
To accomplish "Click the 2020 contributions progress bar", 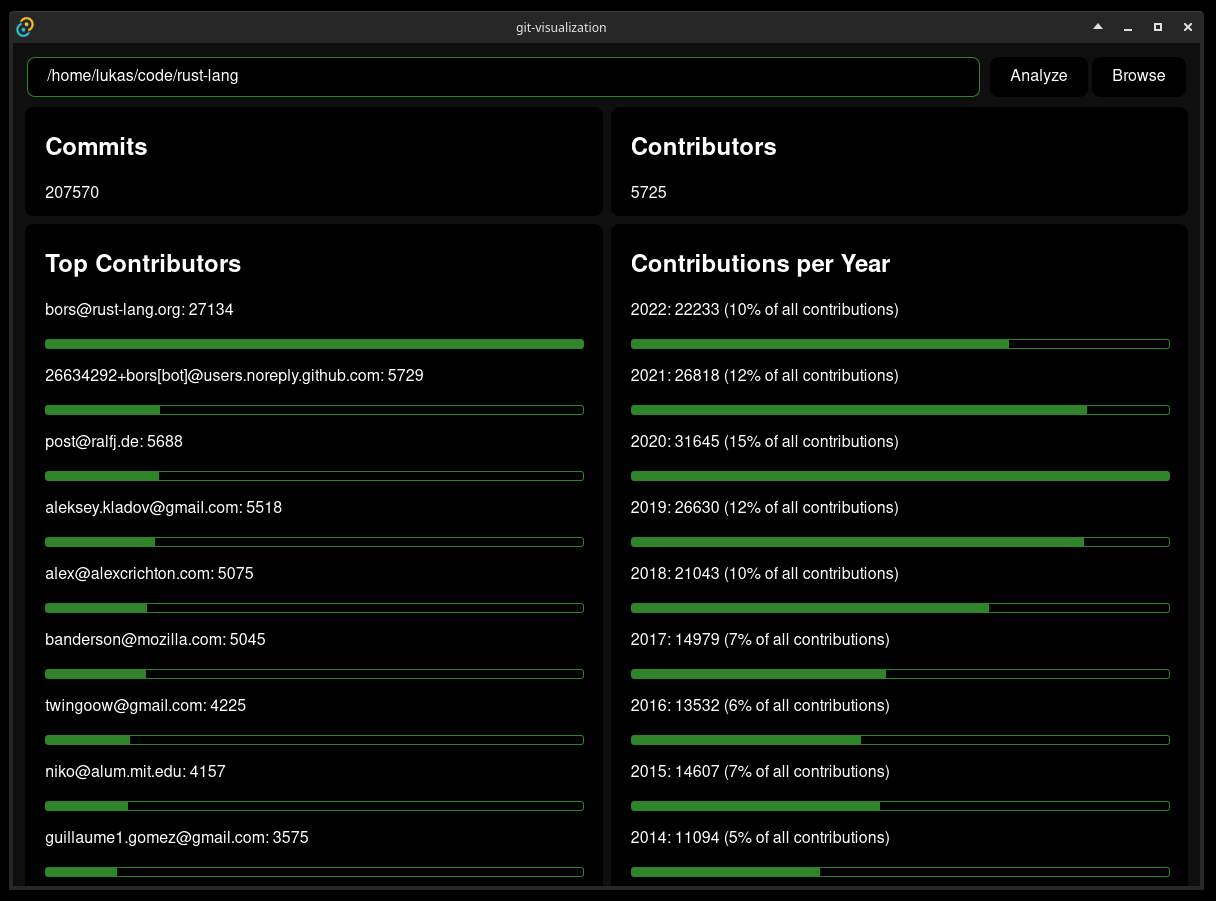I will click(x=899, y=476).
